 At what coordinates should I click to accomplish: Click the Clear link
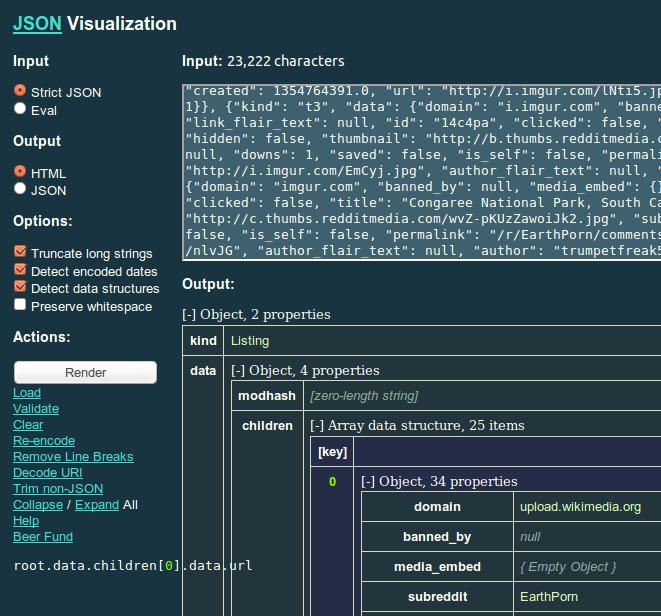click(x=28, y=425)
